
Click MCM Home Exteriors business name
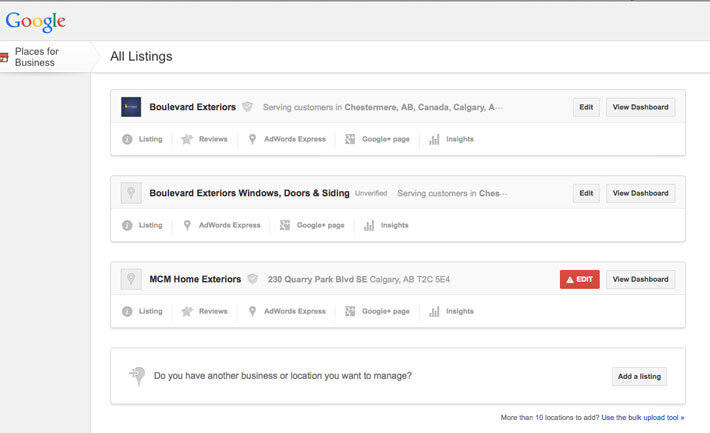195,279
